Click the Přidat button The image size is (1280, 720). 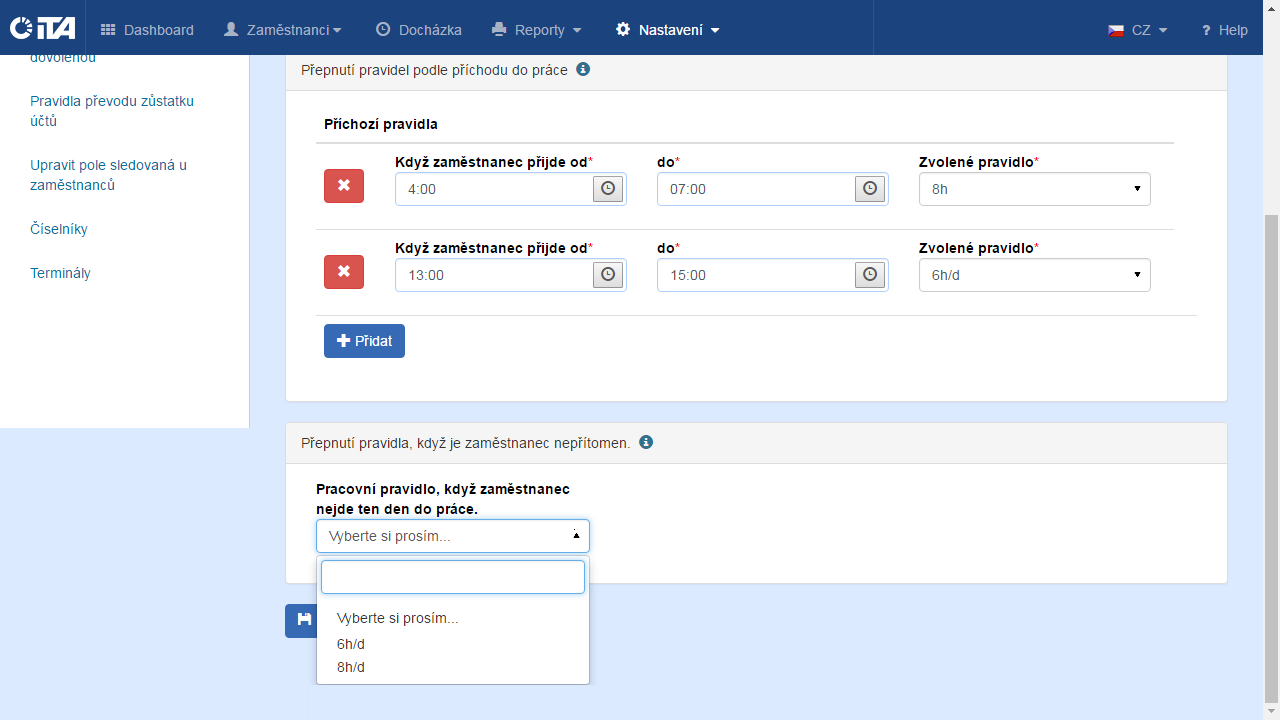pyautogui.click(x=364, y=341)
